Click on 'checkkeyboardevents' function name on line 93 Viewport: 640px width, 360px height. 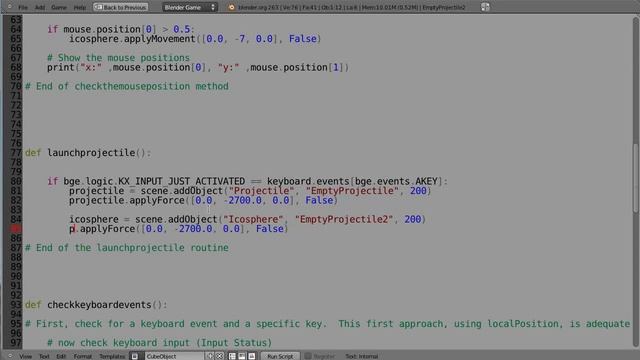point(99,305)
